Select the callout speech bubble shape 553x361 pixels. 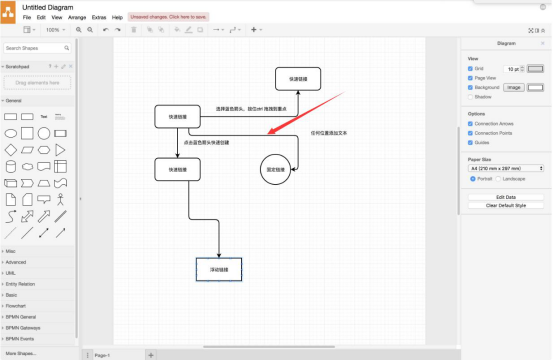coord(44,200)
